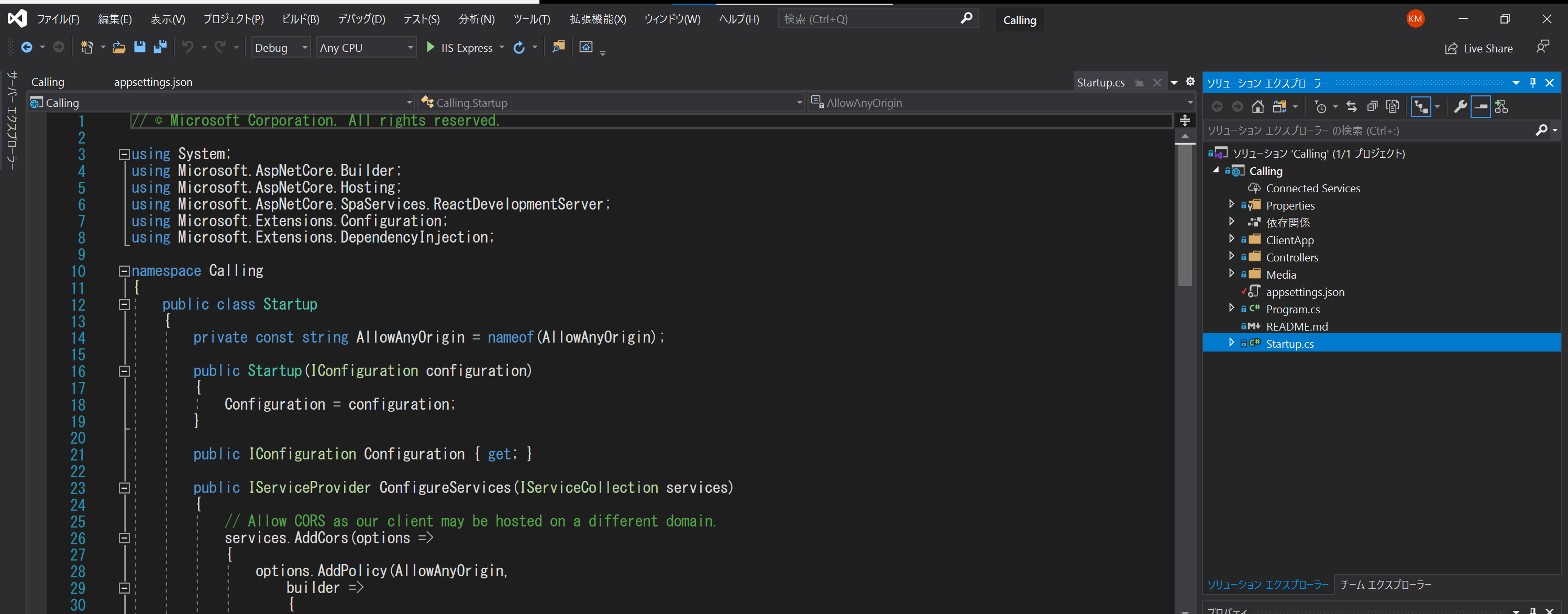This screenshot has height=614, width=1568.
Task: Switch to チーム エクスプローラー tab
Action: coord(1385,584)
